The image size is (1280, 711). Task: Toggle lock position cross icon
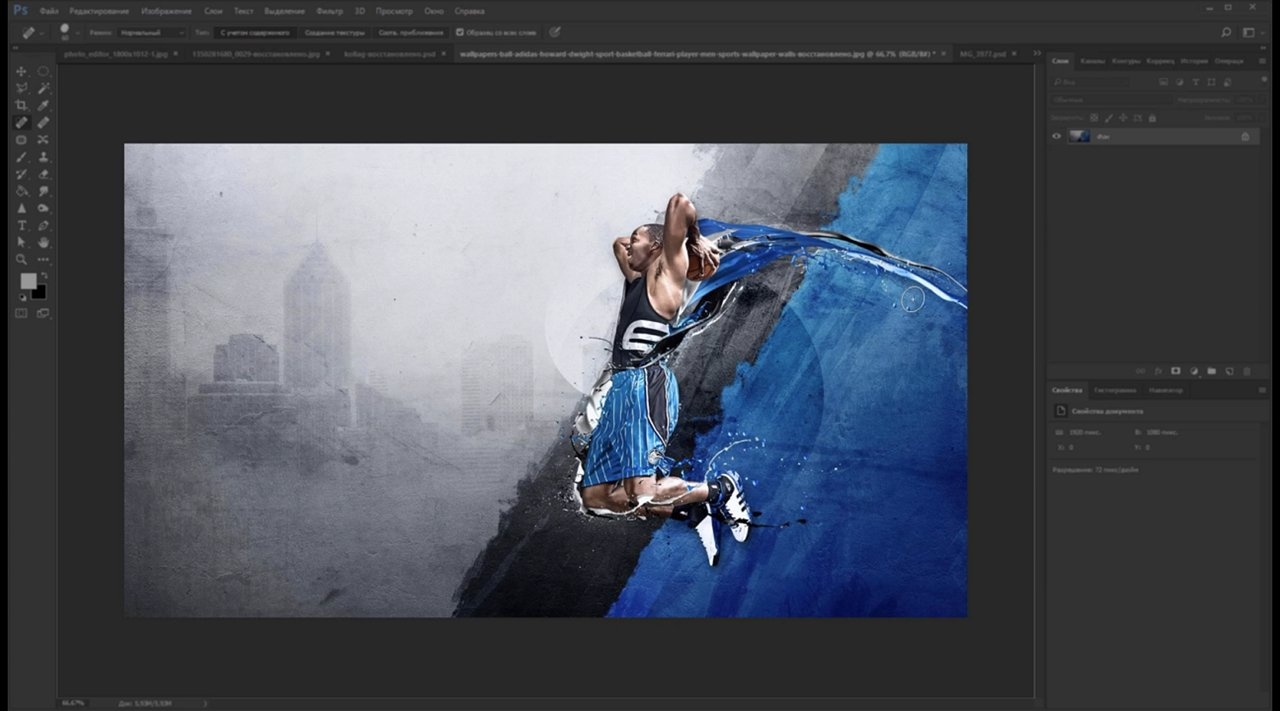[1122, 117]
